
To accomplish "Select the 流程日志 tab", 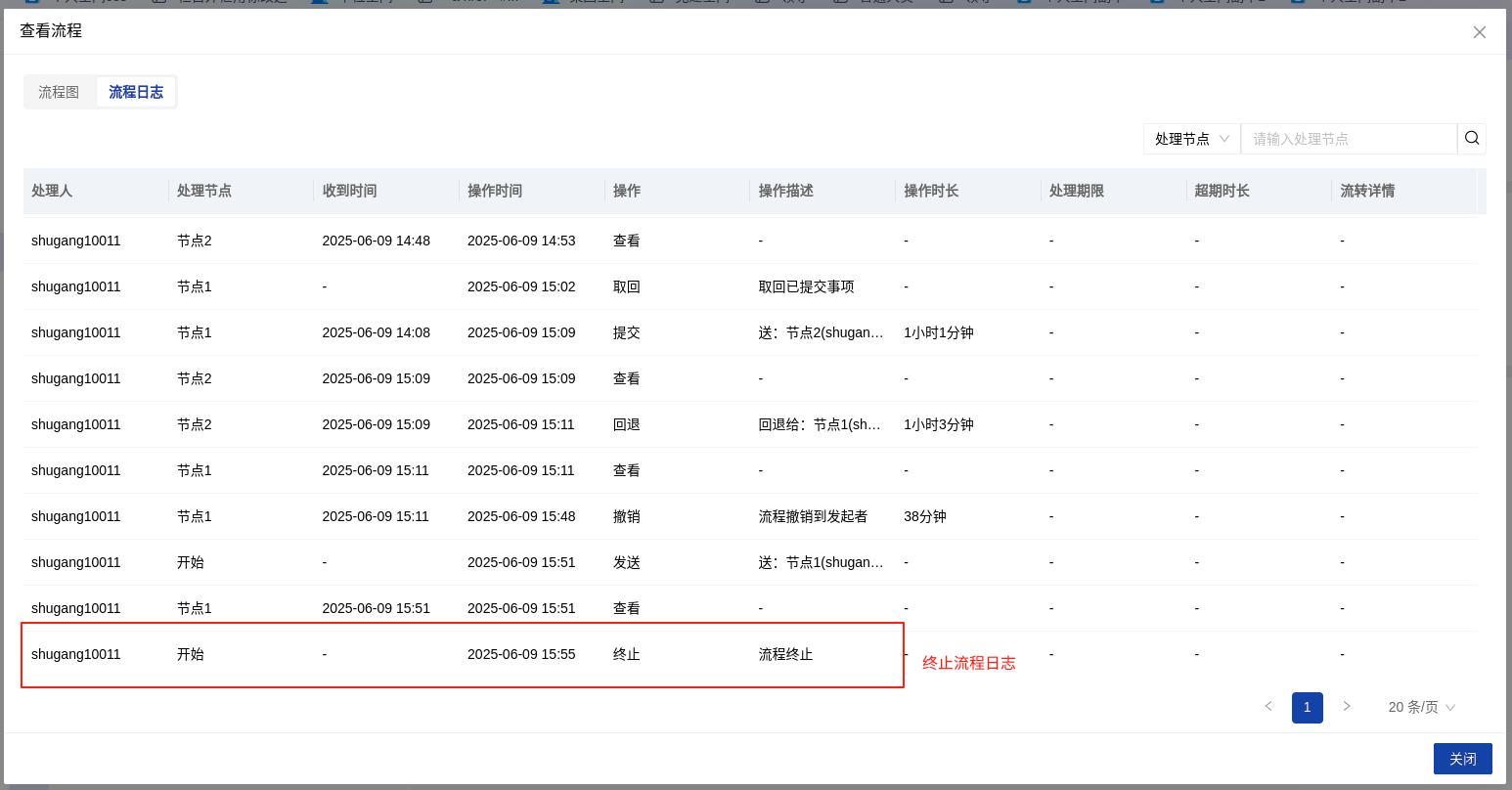I will click(136, 92).
